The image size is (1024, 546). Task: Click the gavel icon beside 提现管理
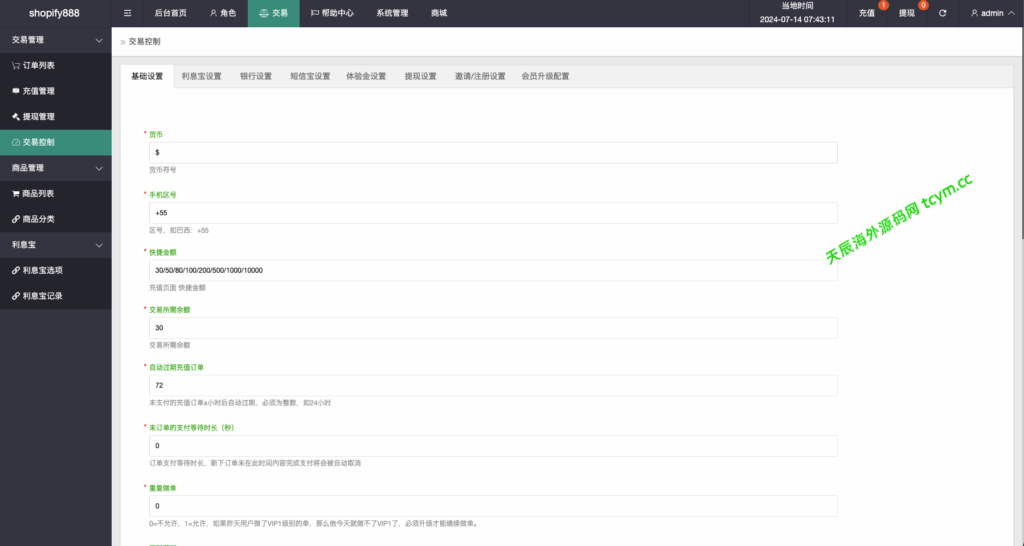coord(16,116)
